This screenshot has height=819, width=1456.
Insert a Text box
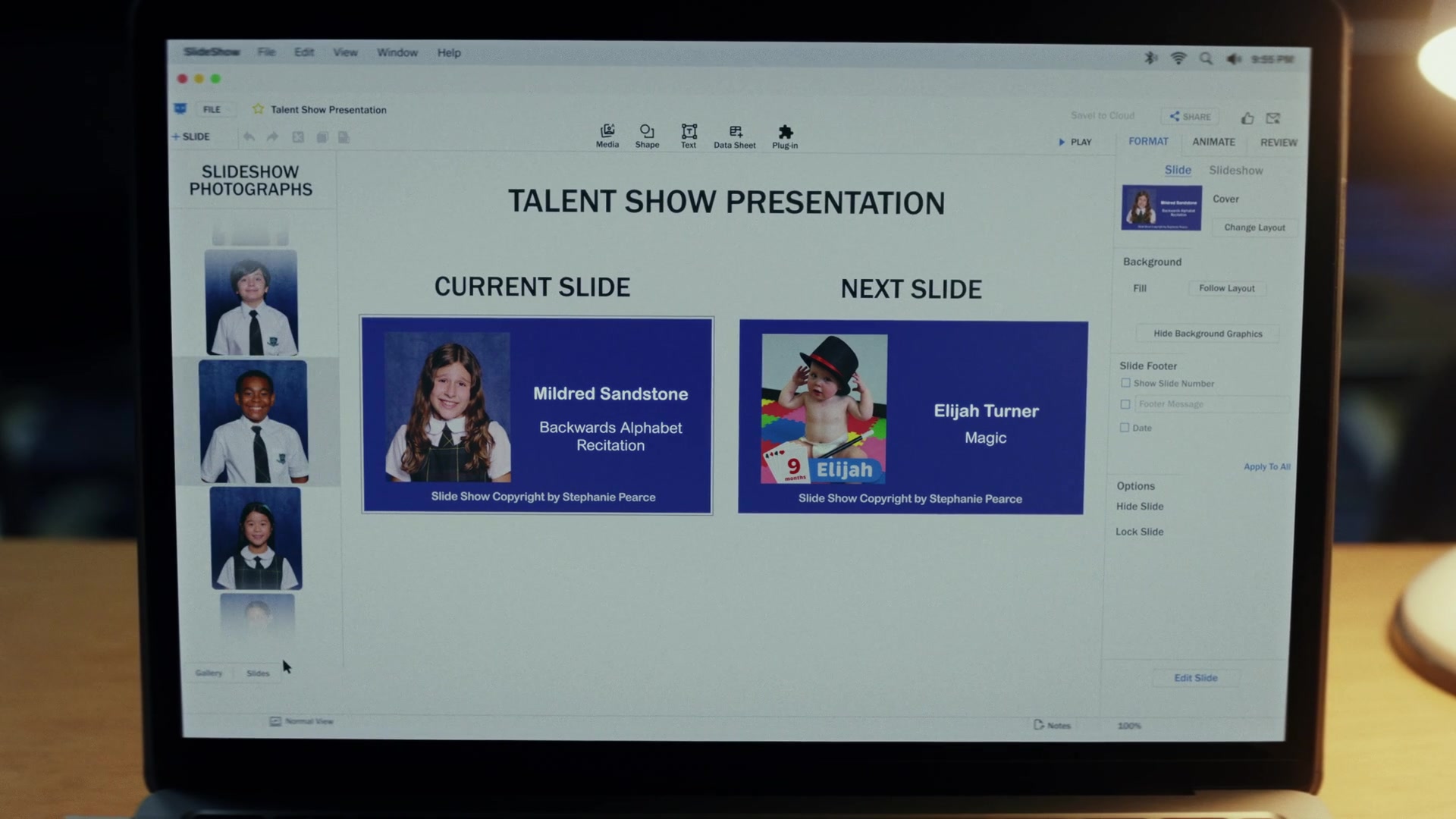coord(689,136)
